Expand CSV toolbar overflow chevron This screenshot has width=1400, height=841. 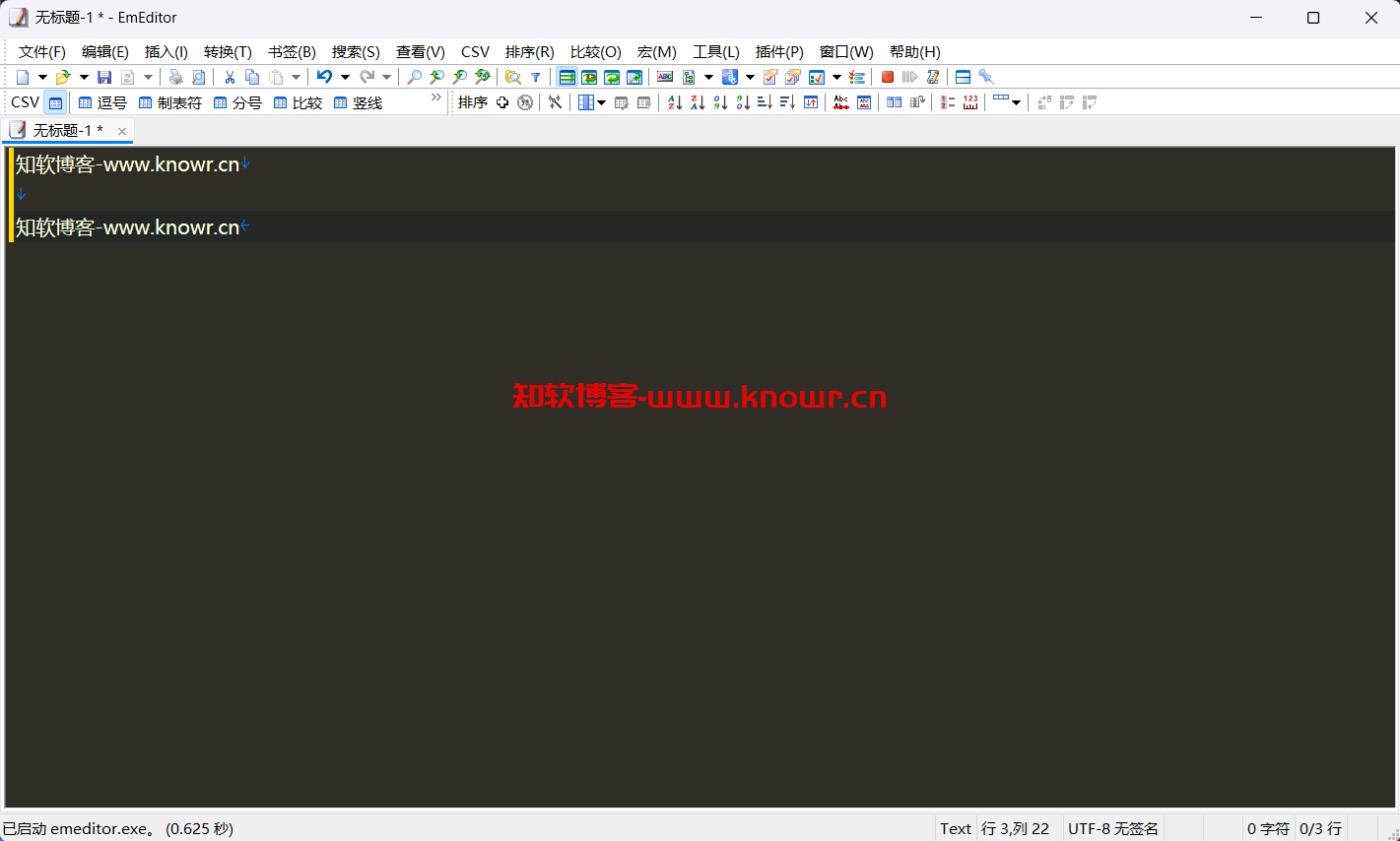(x=436, y=97)
